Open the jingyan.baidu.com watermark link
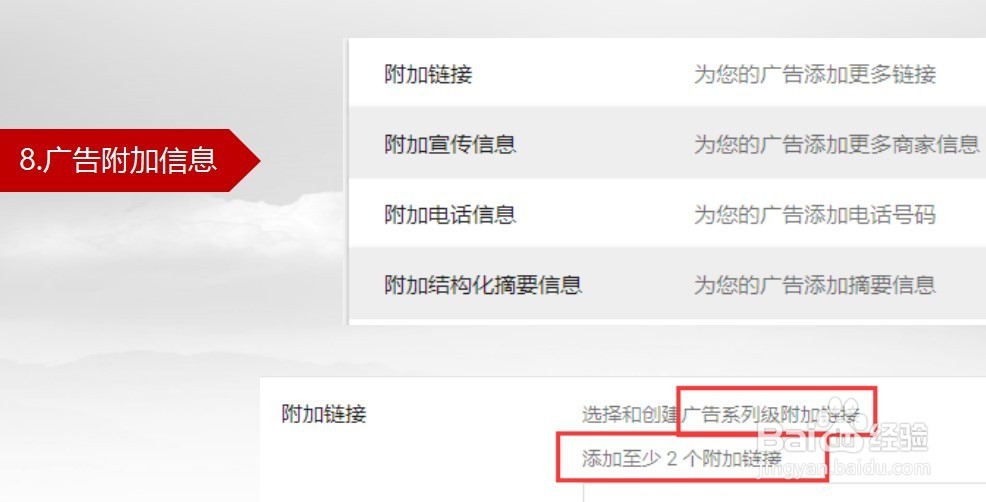 (x=846, y=469)
